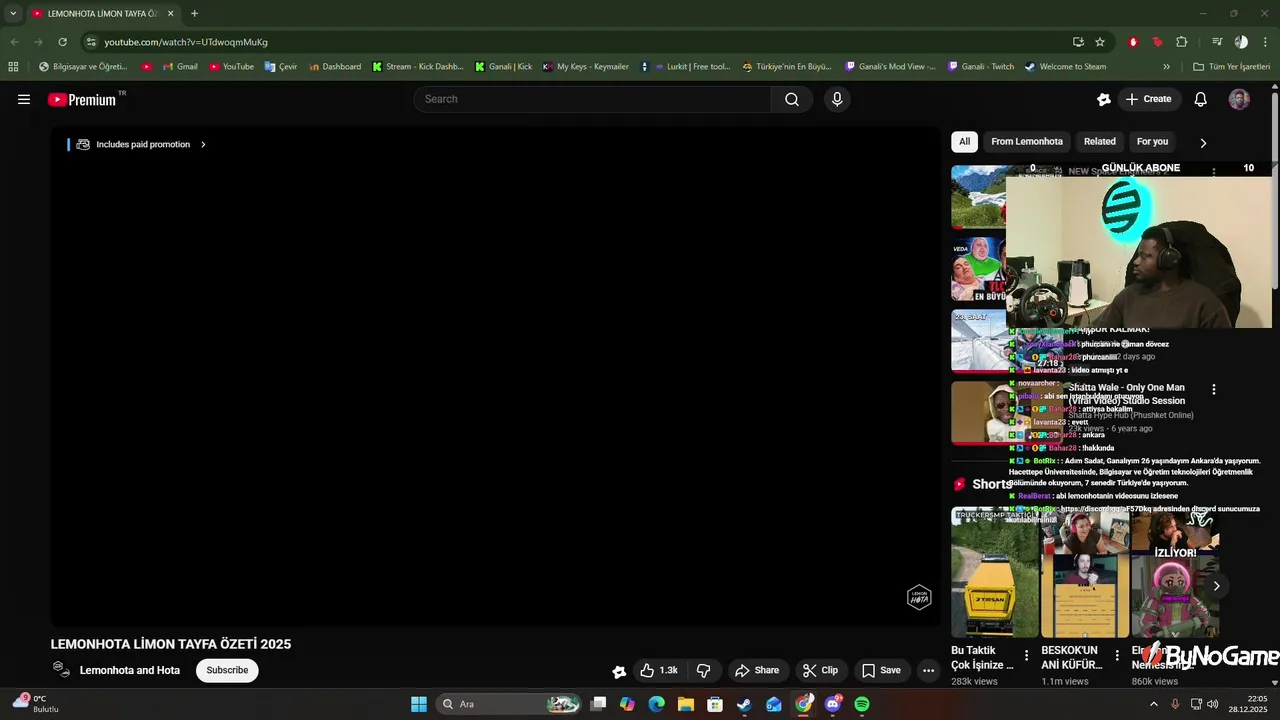Viewport: 1280px width, 720px height.
Task: Open Steam from the taskbar
Action: (744, 704)
